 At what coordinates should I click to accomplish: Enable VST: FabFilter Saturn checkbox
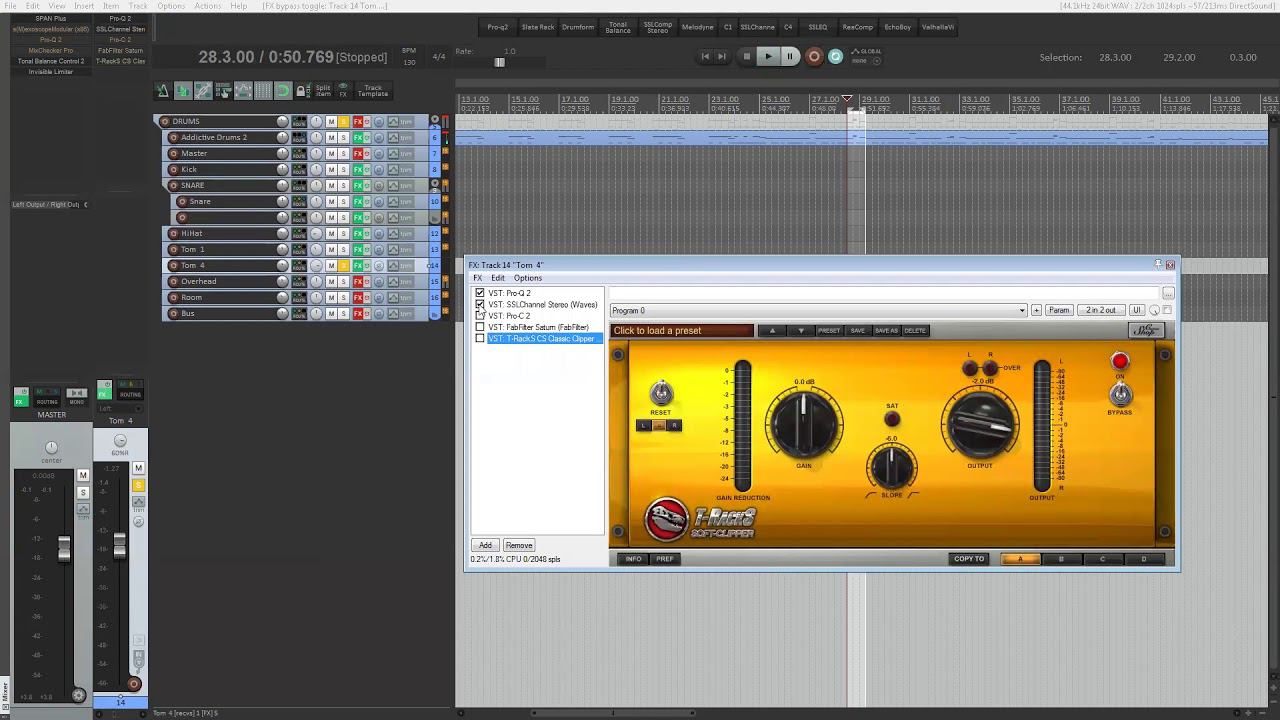tap(480, 327)
